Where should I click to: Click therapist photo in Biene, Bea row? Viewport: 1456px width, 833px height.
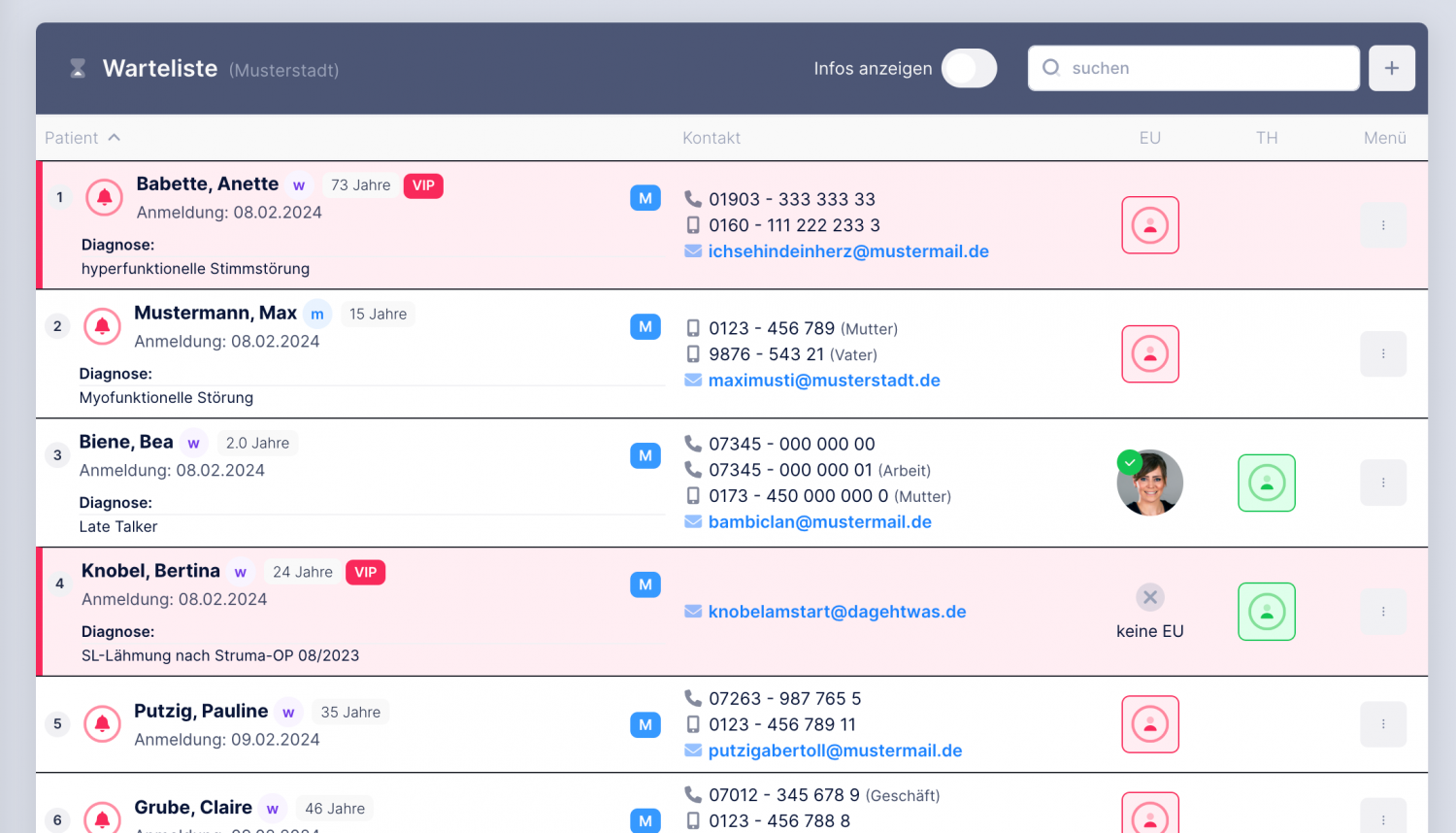tap(1150, 483)
